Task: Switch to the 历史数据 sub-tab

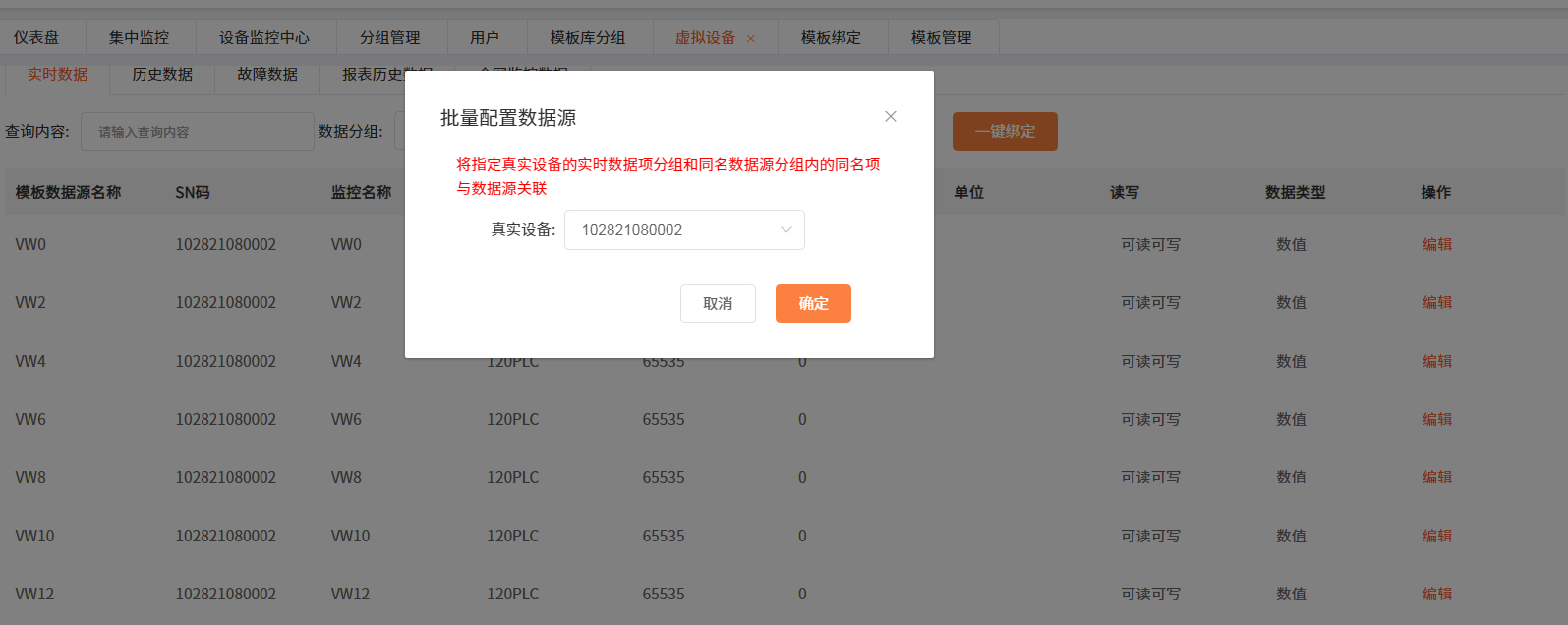Action: [x=162, y=75]
